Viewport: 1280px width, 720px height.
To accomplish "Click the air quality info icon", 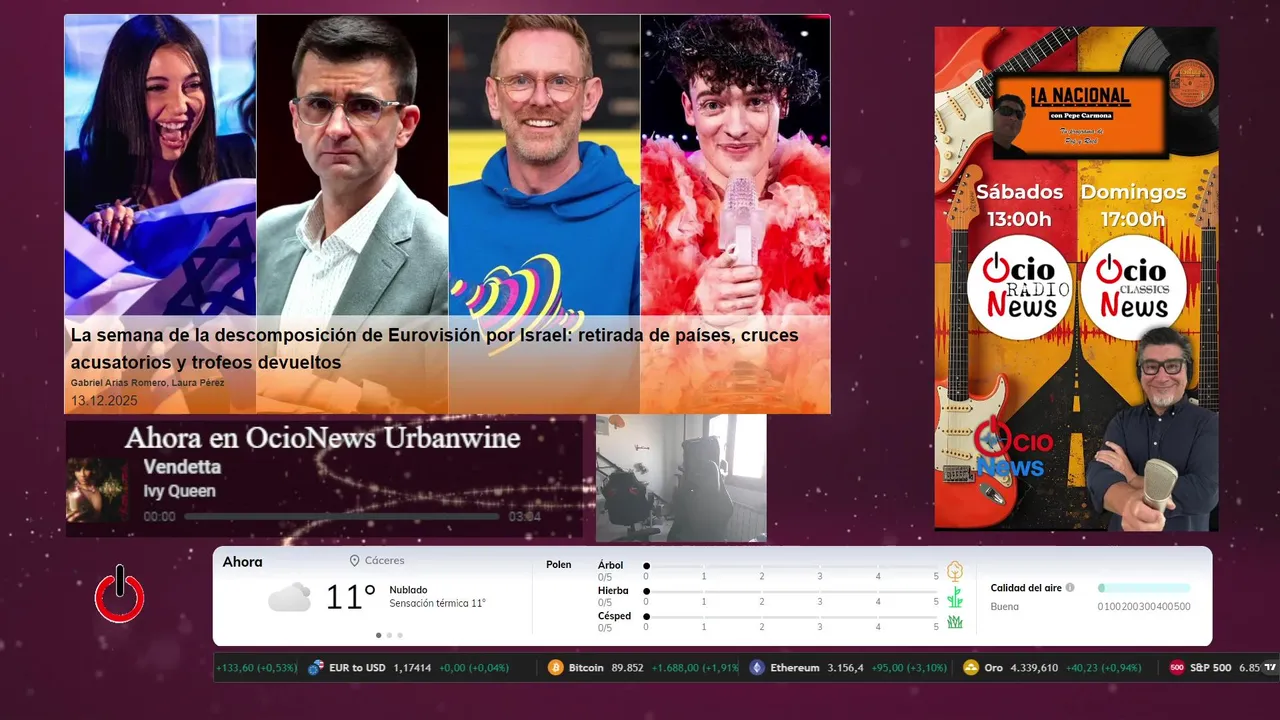I will click(x=1070, y=588).
